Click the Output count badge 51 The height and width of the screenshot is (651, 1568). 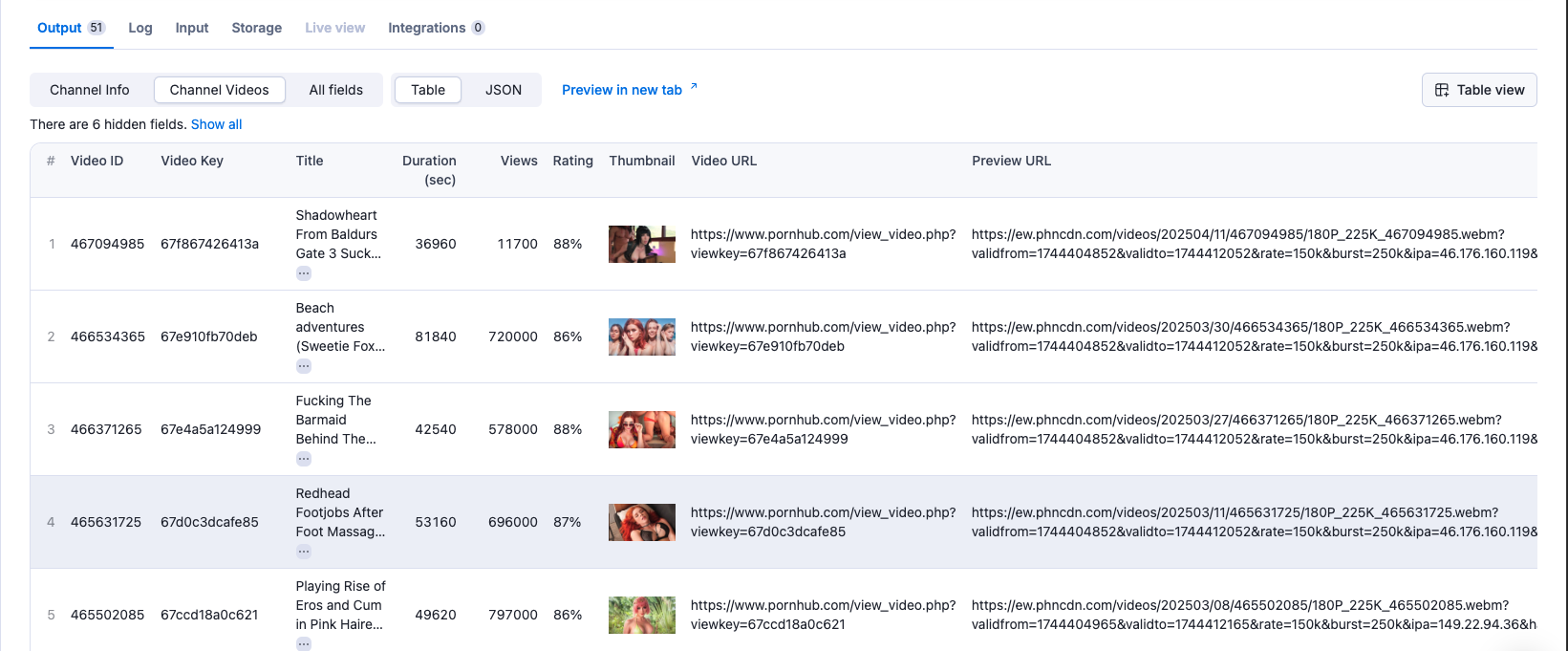coord(97,28)
